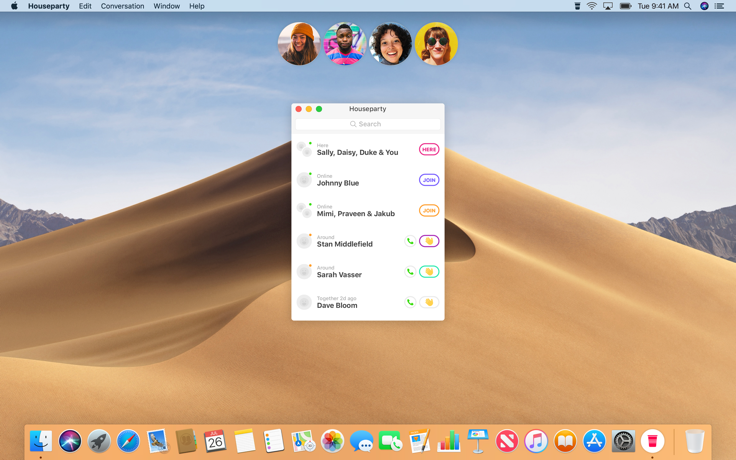Select the "Mimi, Praveen & Jakub" group name

(x=356, y=214)
